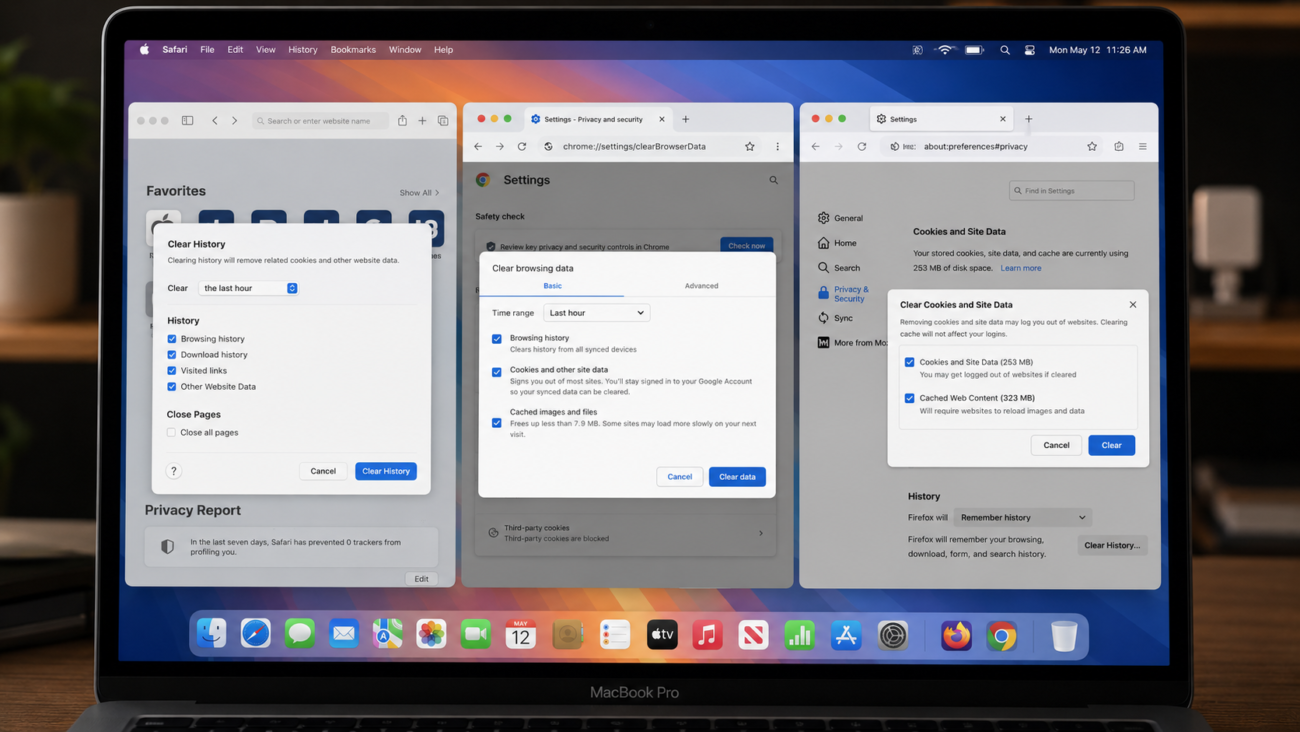The width and height of the screenshot is (1300, 732).
Task: Uncheck Cached images and files
Action: [497, 423]
